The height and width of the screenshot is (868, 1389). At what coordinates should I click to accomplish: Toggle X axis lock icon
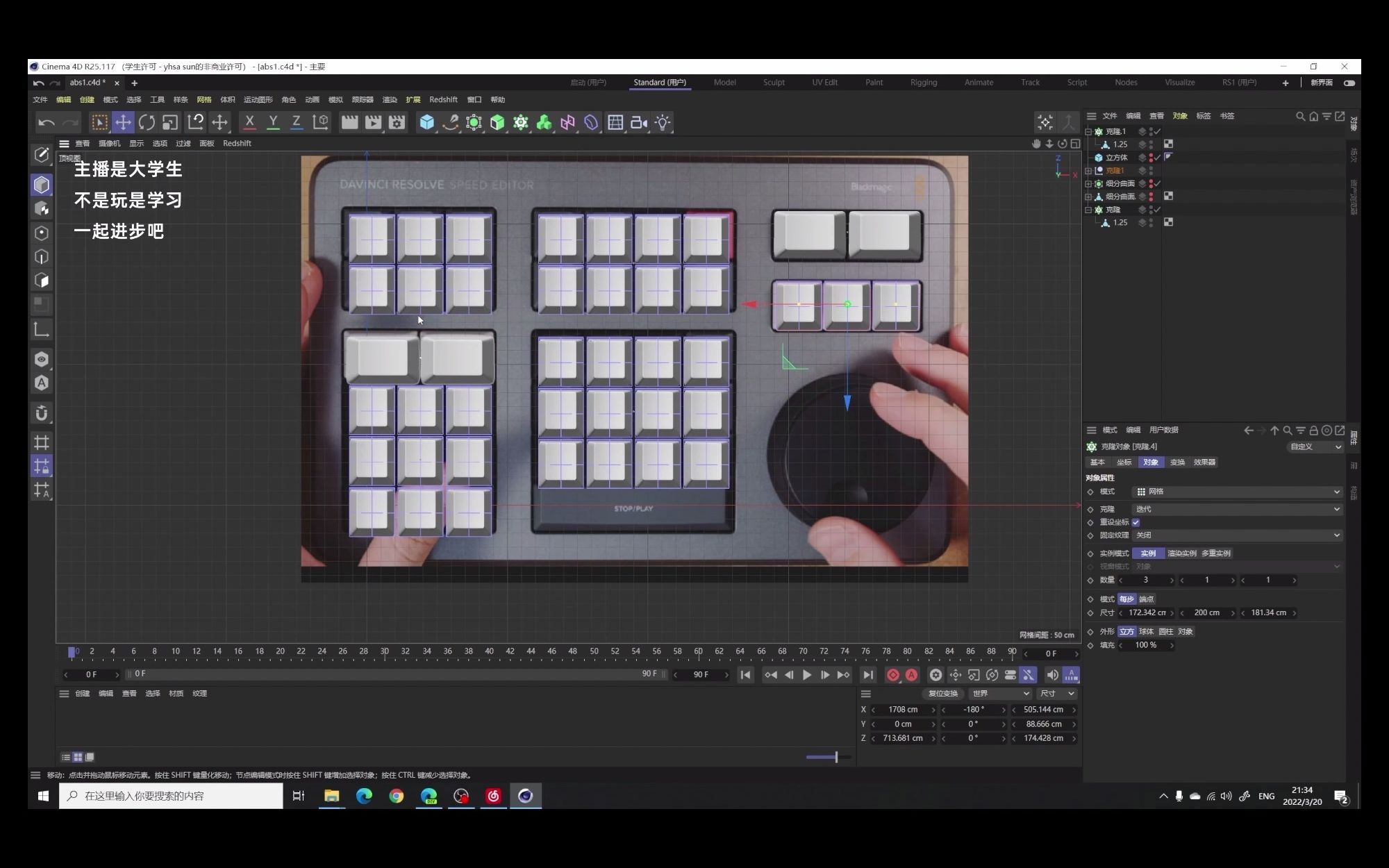click(249, 123)
